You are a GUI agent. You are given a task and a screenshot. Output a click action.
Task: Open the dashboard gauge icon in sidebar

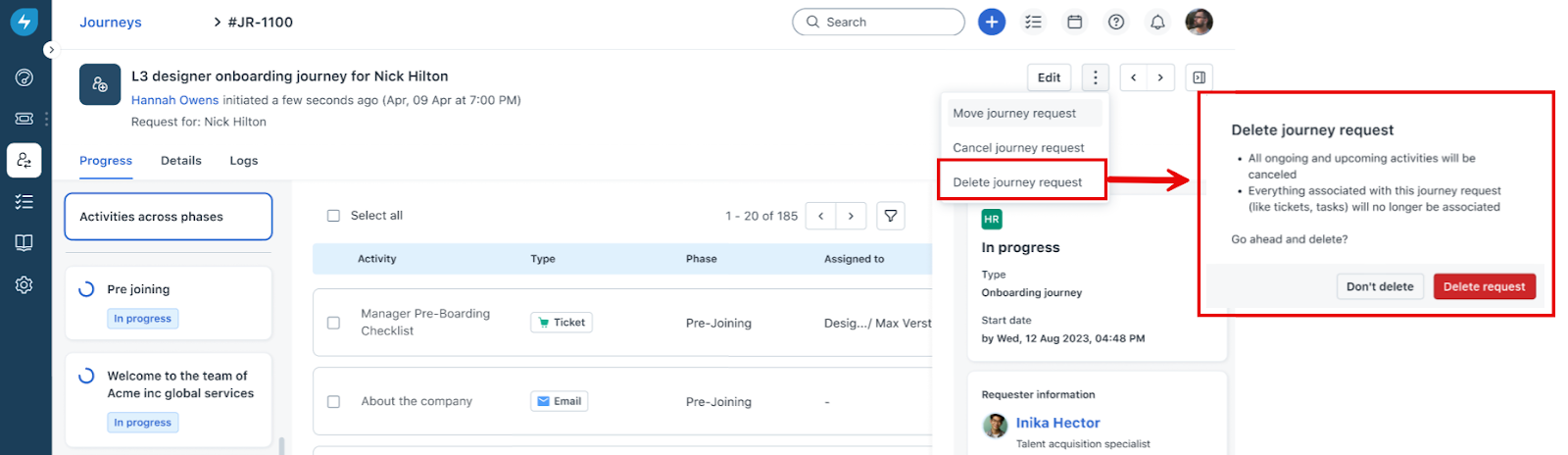[x=24, y=77]
